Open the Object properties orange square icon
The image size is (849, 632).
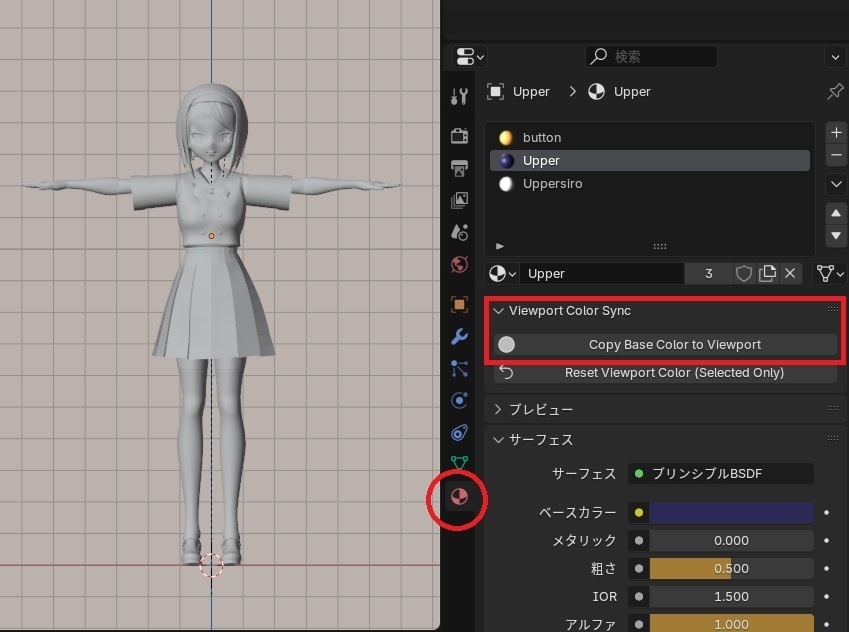tap(458, 304)
